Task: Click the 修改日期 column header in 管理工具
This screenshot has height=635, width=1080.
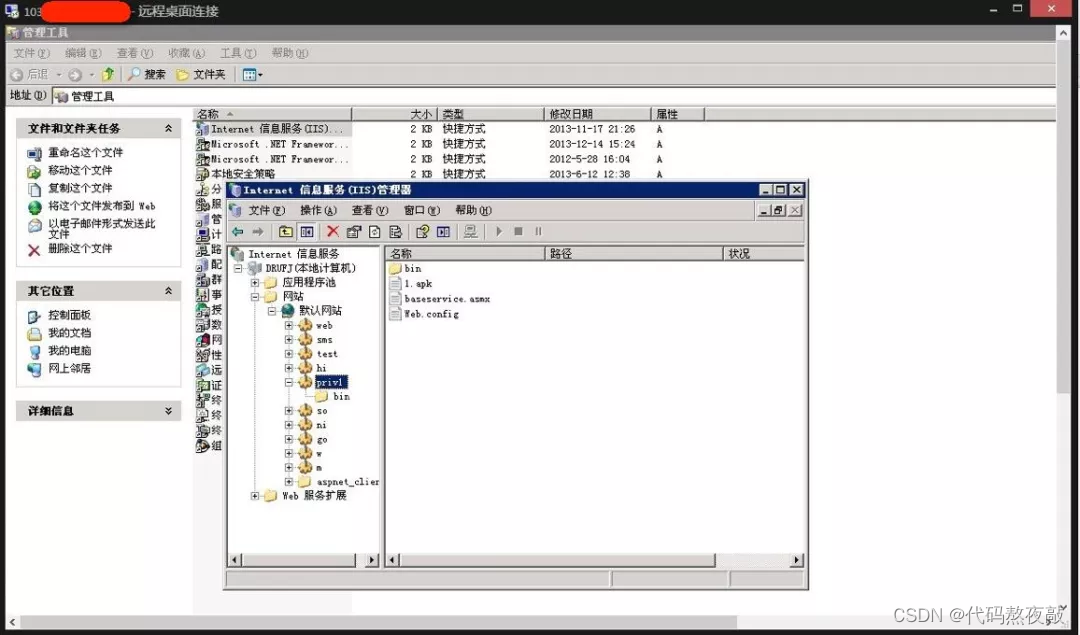Action: 597,114
